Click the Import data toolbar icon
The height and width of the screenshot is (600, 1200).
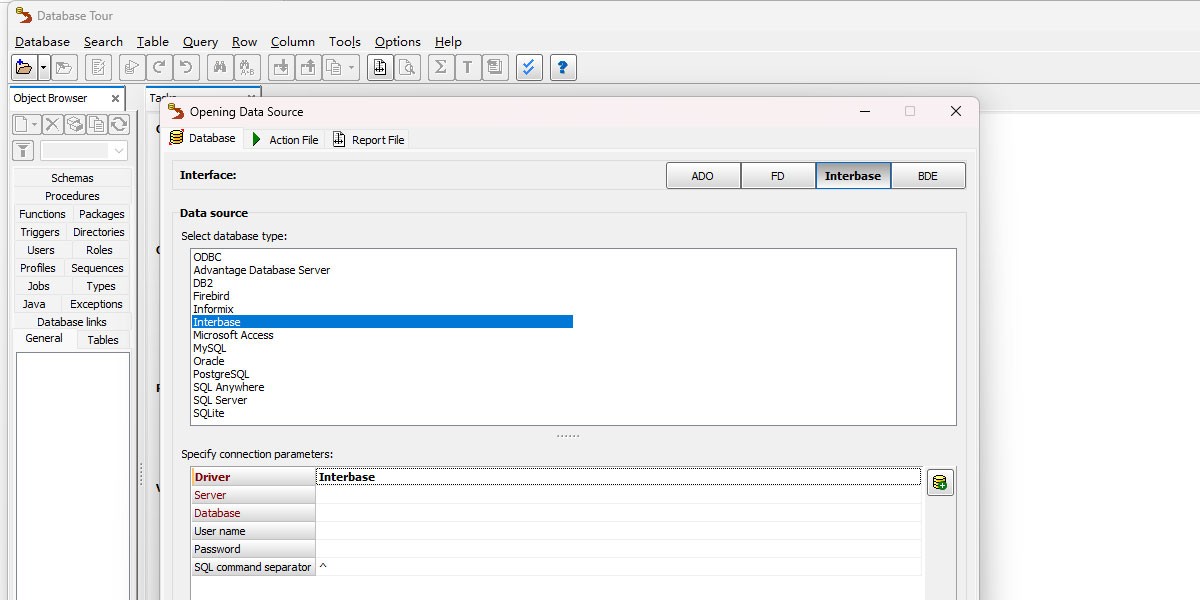282,68
